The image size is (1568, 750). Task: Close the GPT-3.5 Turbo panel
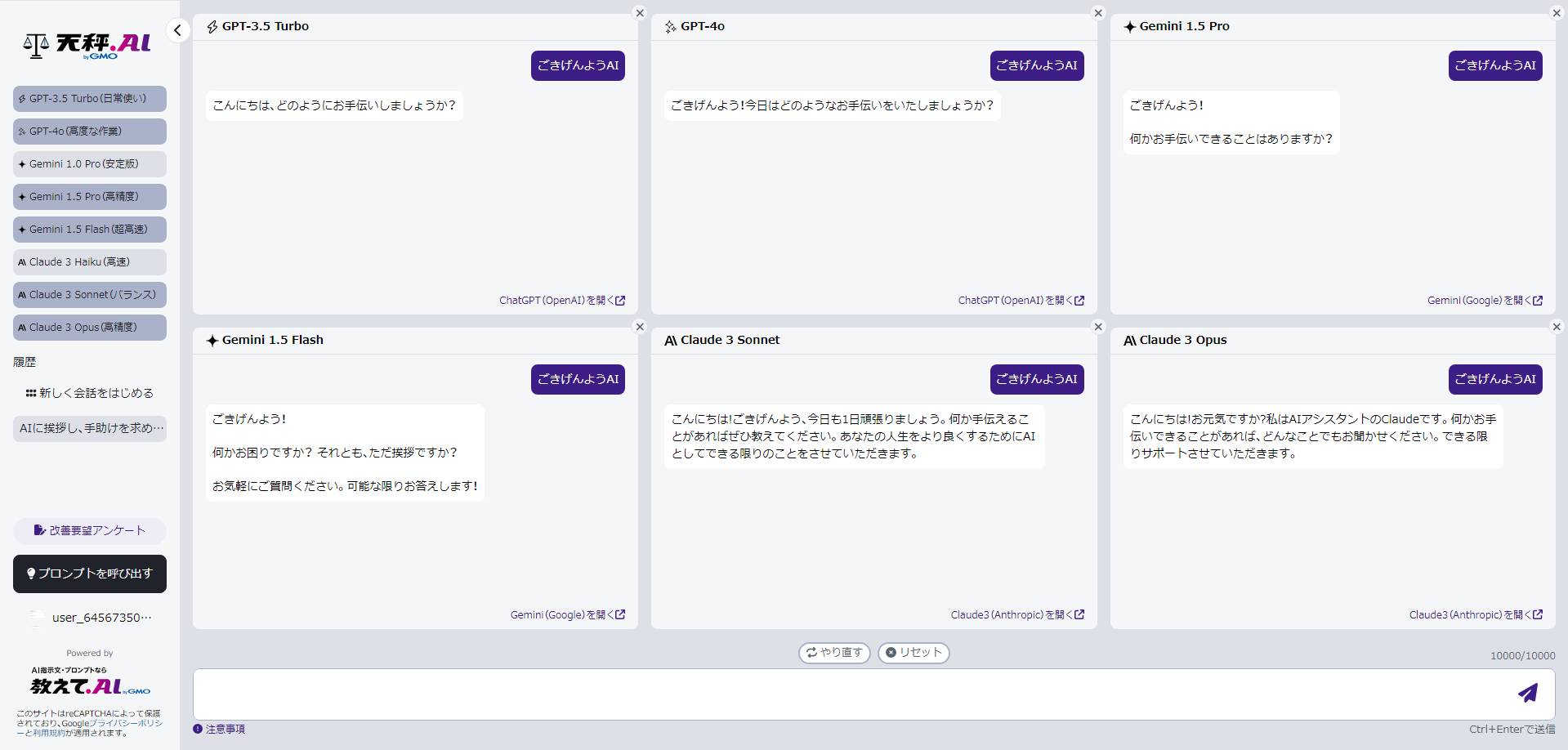[640, 13]
